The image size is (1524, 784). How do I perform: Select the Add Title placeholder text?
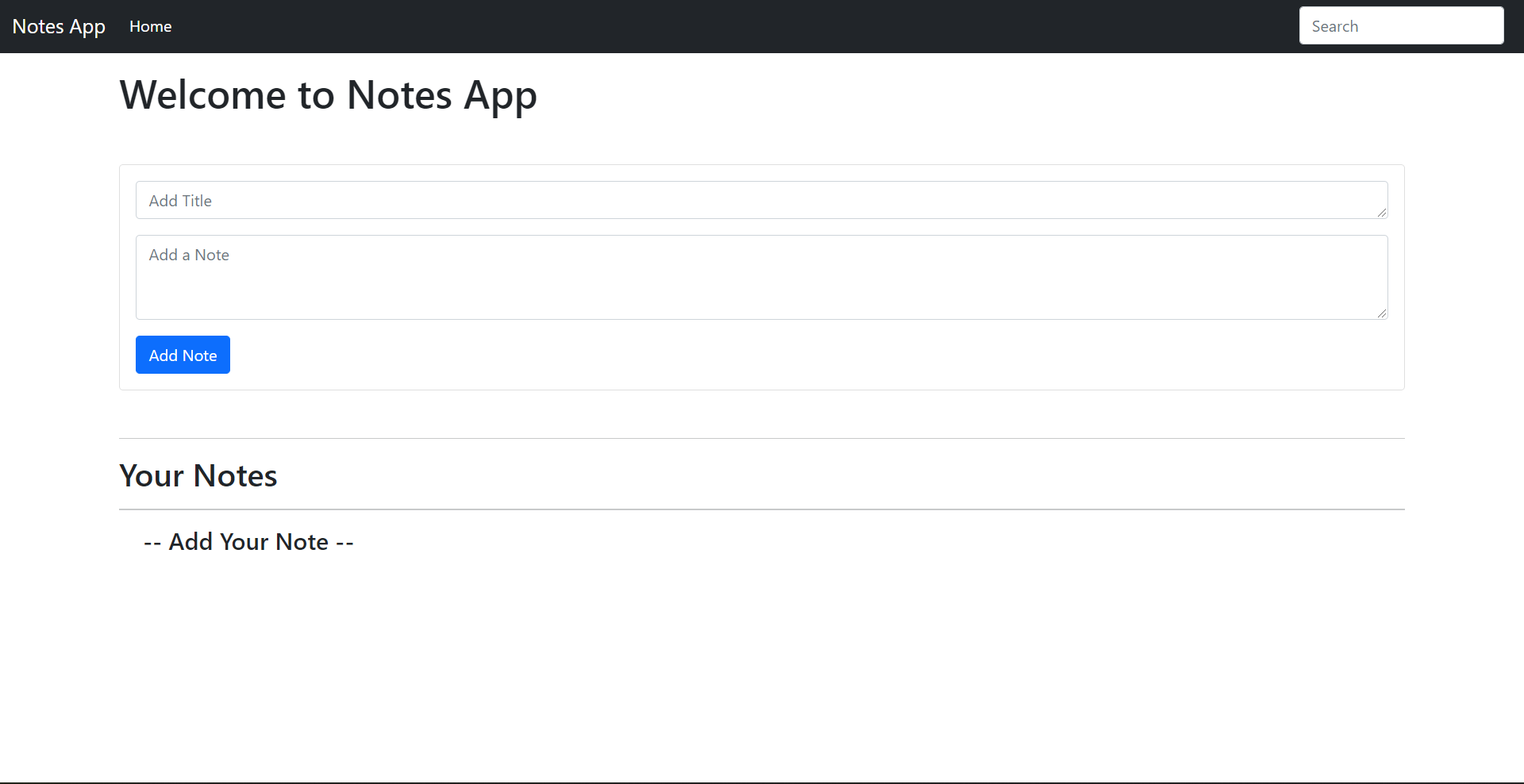click(x=180, y=200)
